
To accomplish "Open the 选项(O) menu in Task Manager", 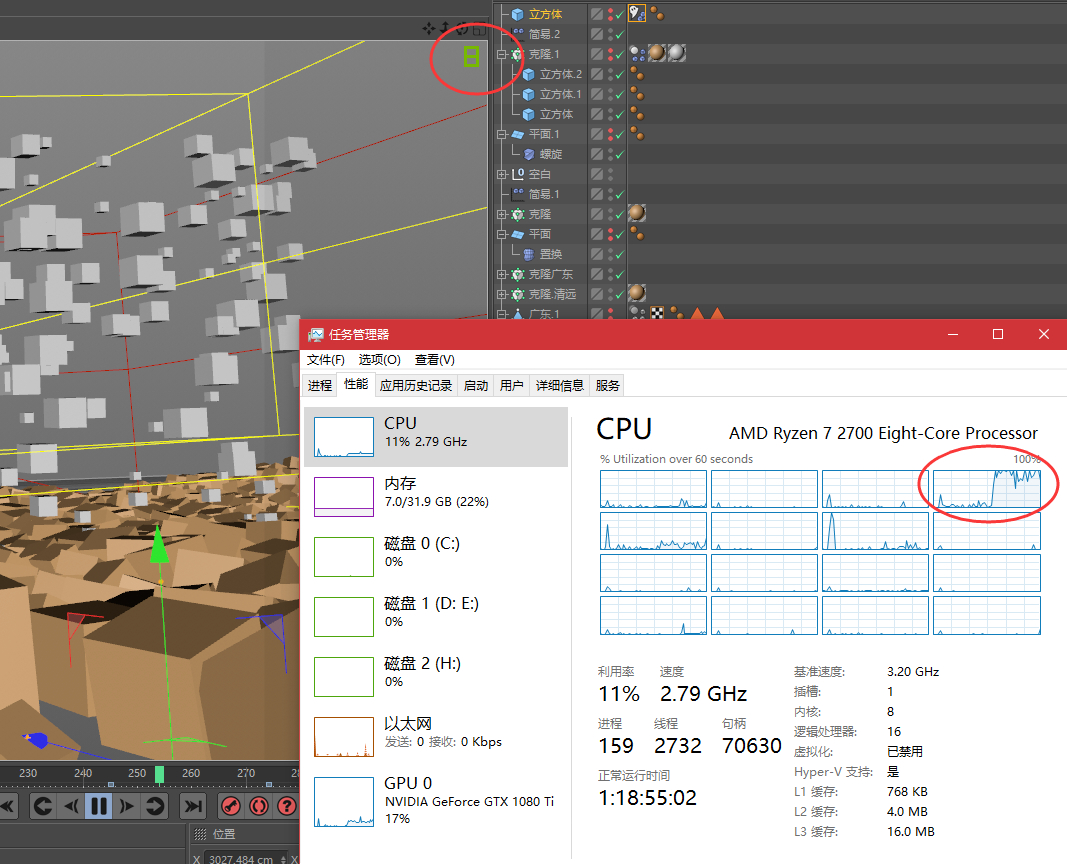I will (x=379, y=360).
